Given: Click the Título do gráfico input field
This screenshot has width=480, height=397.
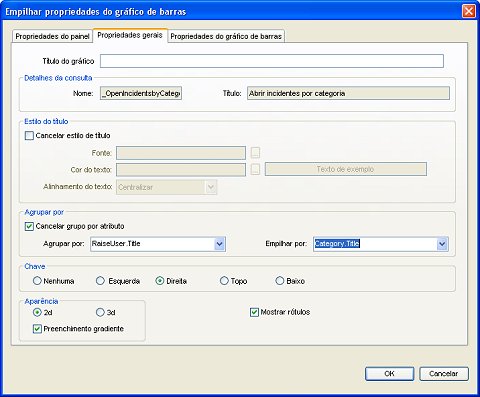Looking at the screenshot, I should pyautogui.click(x=272, y=61).
